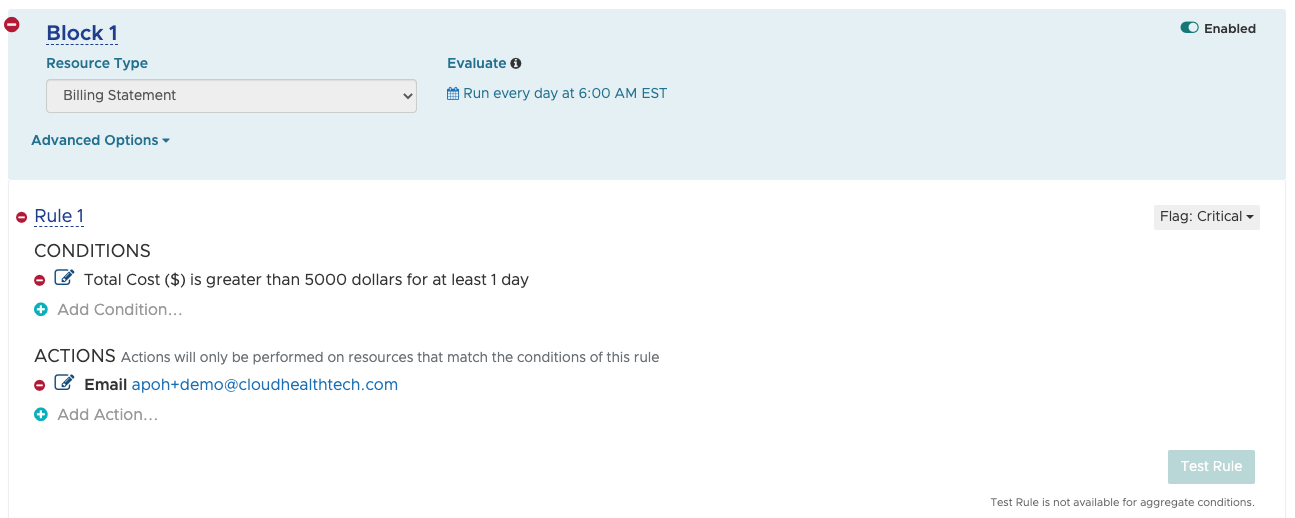The width and height of the screenshot is (1295, 518).
Task: Open the Resource Type dropdown
Action: click(231, 96)
